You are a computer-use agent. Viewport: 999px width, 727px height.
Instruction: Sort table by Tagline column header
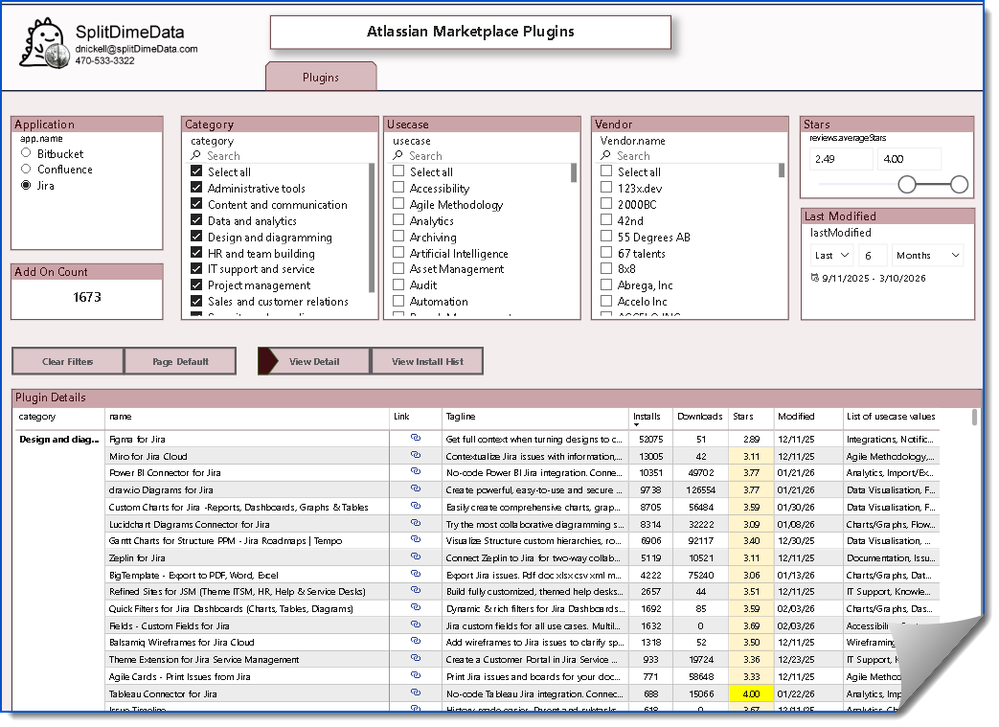461,416
